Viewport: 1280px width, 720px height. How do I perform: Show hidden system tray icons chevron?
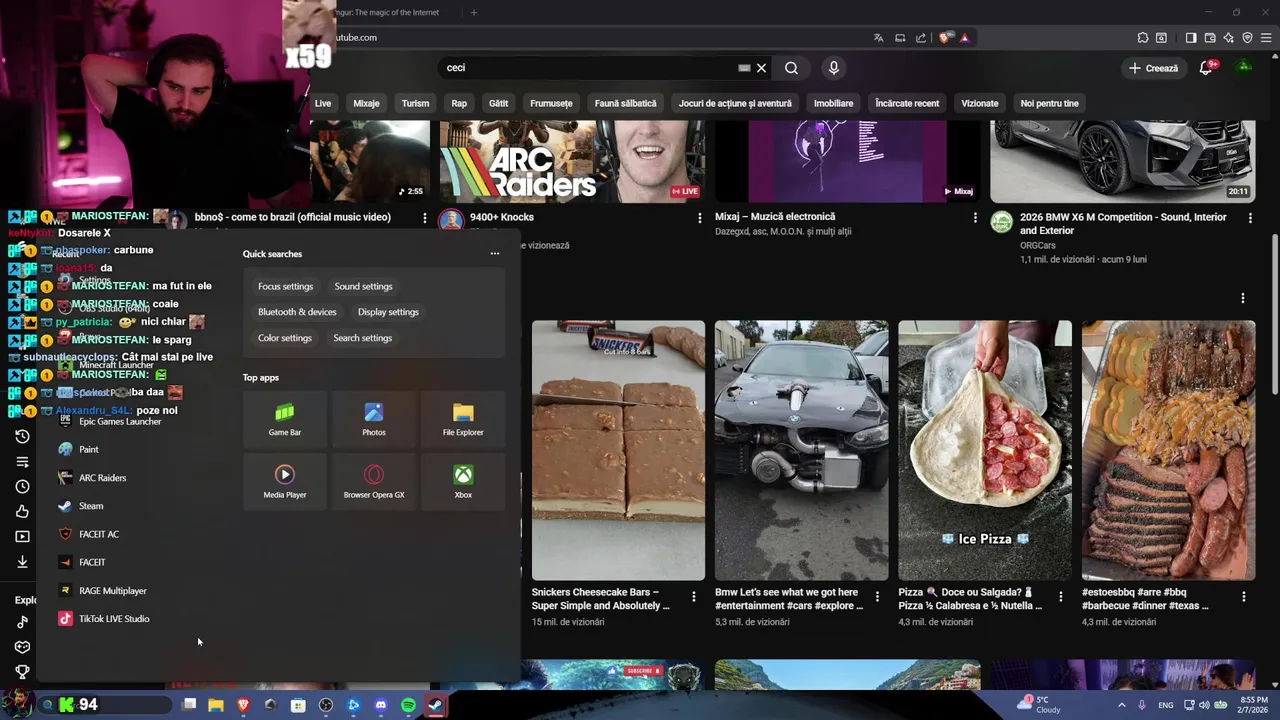(1122, 705)
